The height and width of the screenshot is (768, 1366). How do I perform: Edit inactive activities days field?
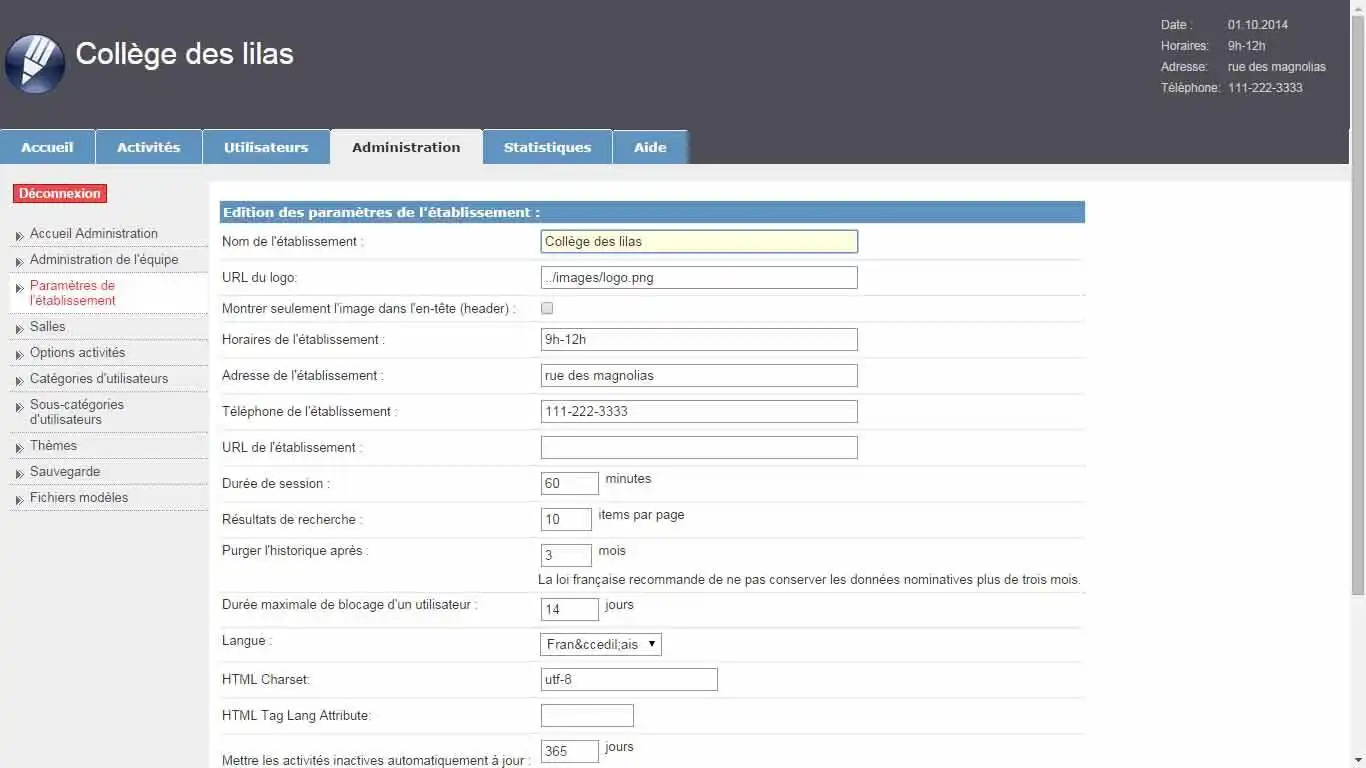coord(570,751)
